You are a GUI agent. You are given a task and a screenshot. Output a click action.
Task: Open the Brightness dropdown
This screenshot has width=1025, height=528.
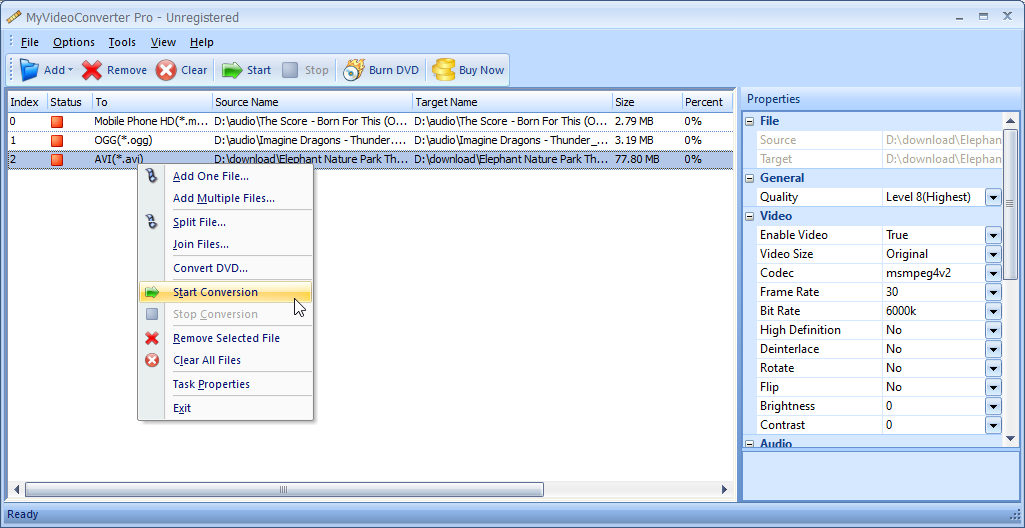pos(993,406)
